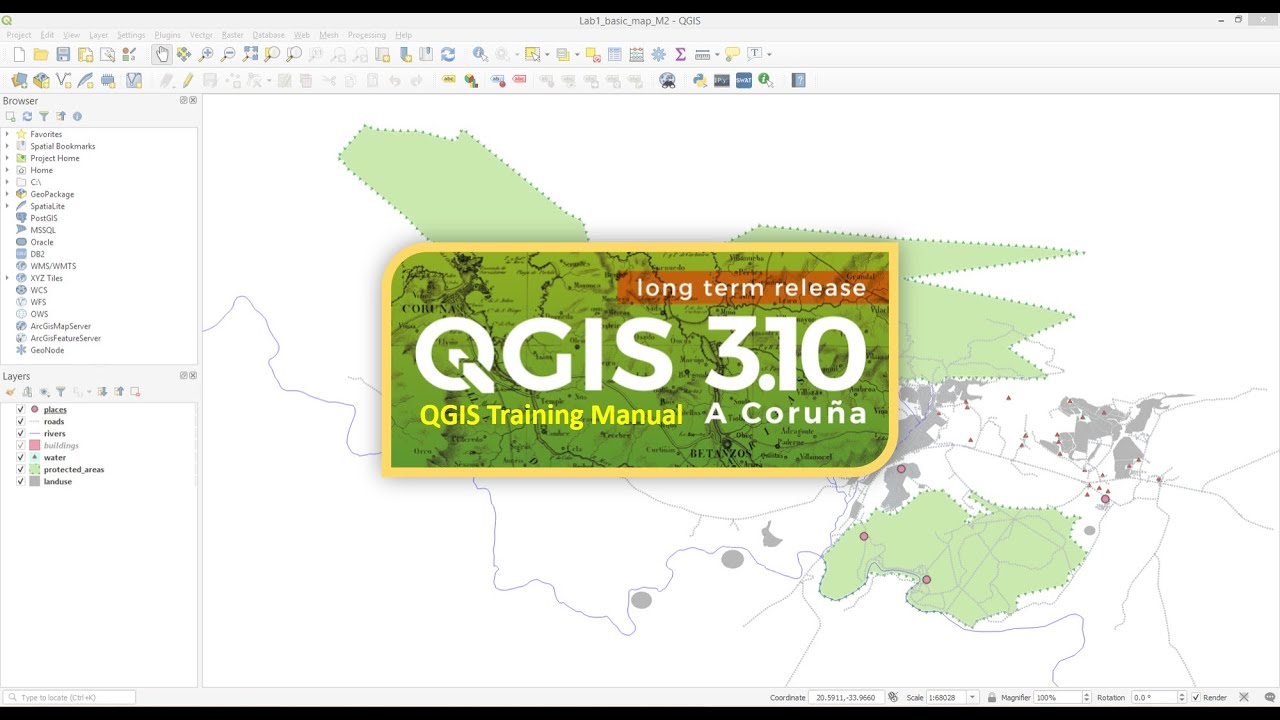
Task: Toggle visibility of the rivers layer
Action: click(x=20, y=433)
